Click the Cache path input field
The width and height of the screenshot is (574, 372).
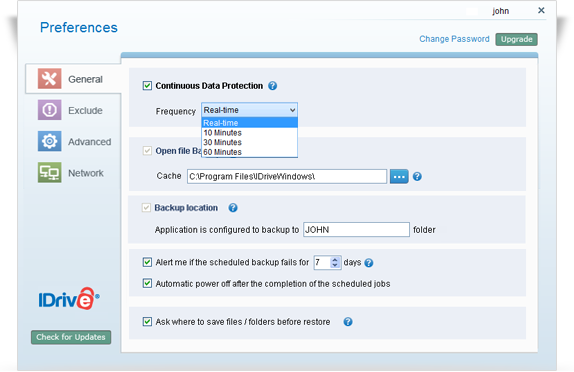(287, 176)
